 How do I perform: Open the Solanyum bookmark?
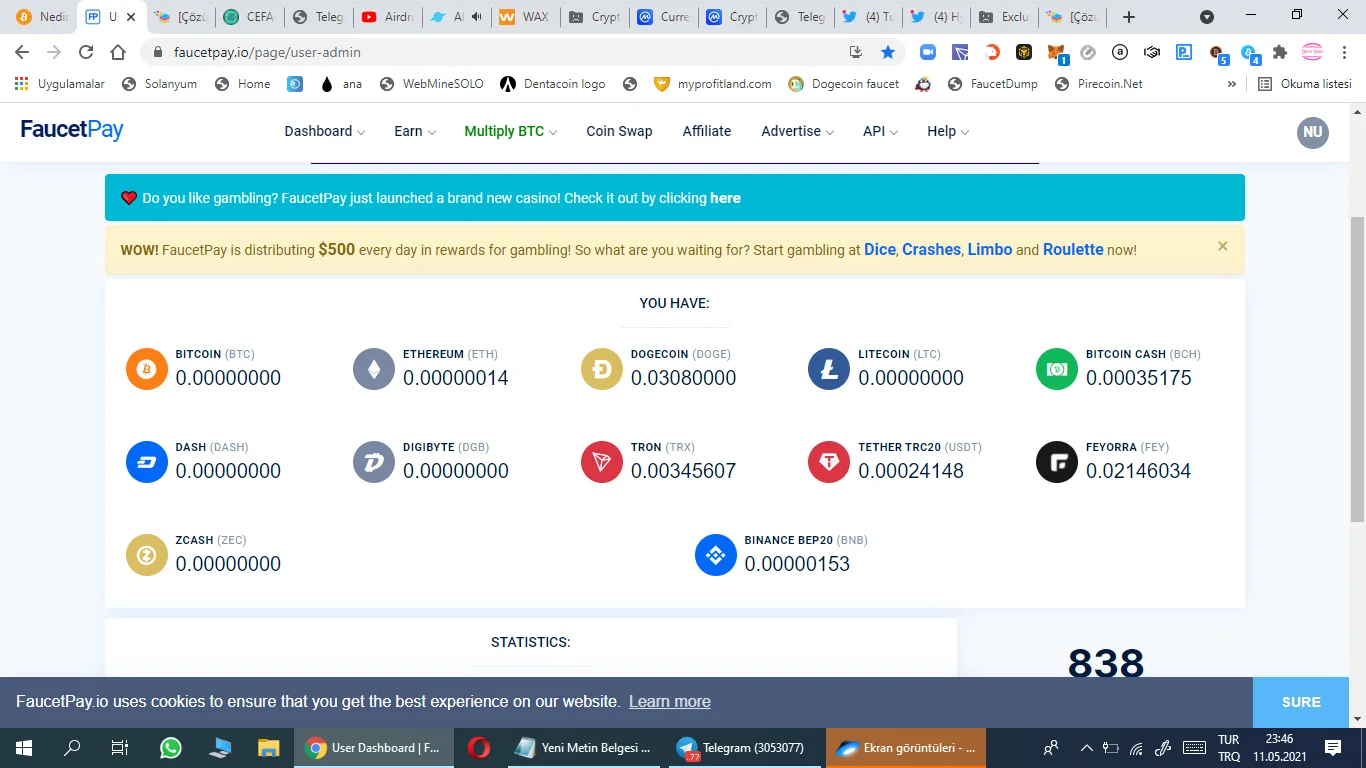(x=159, y=84)
